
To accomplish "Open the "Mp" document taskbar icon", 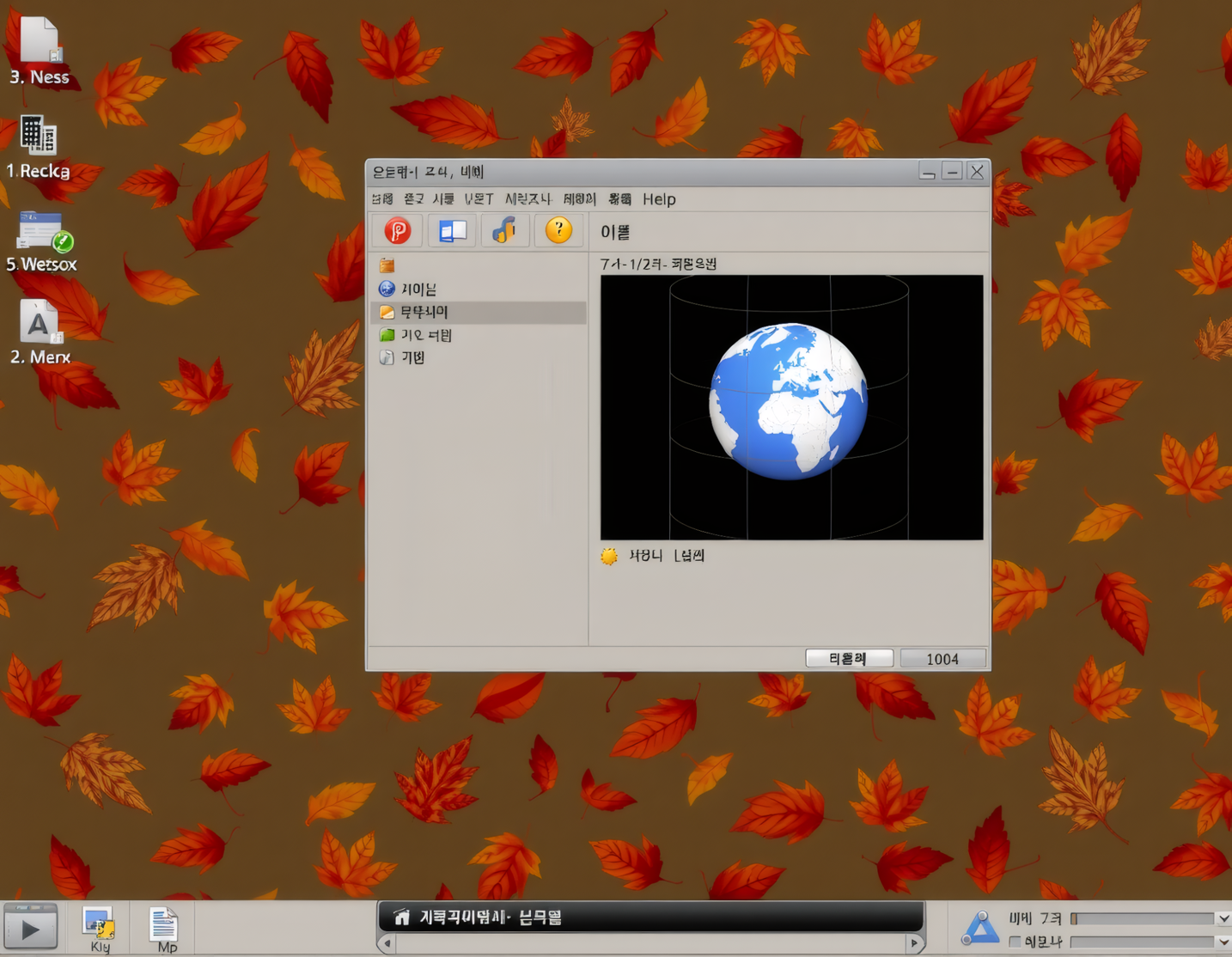I will point(164,930).
